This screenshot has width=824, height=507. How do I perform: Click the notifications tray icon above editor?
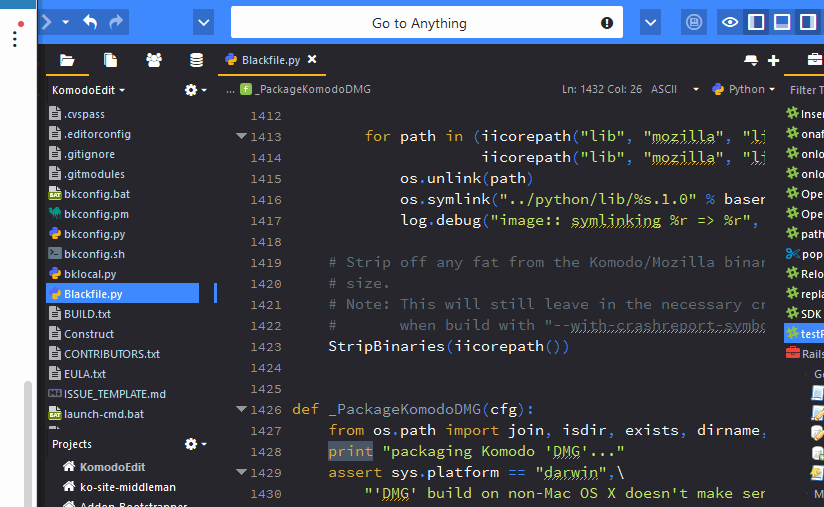pos(751,60)
